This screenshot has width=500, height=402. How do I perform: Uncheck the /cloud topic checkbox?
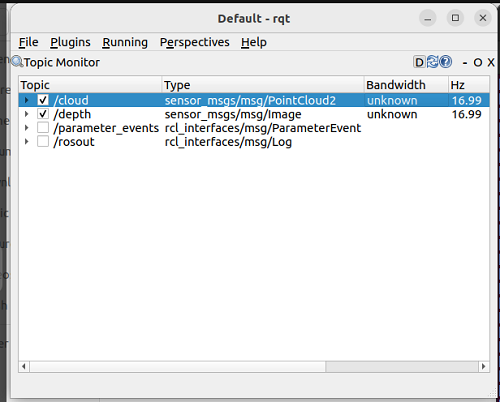[43, 100]
